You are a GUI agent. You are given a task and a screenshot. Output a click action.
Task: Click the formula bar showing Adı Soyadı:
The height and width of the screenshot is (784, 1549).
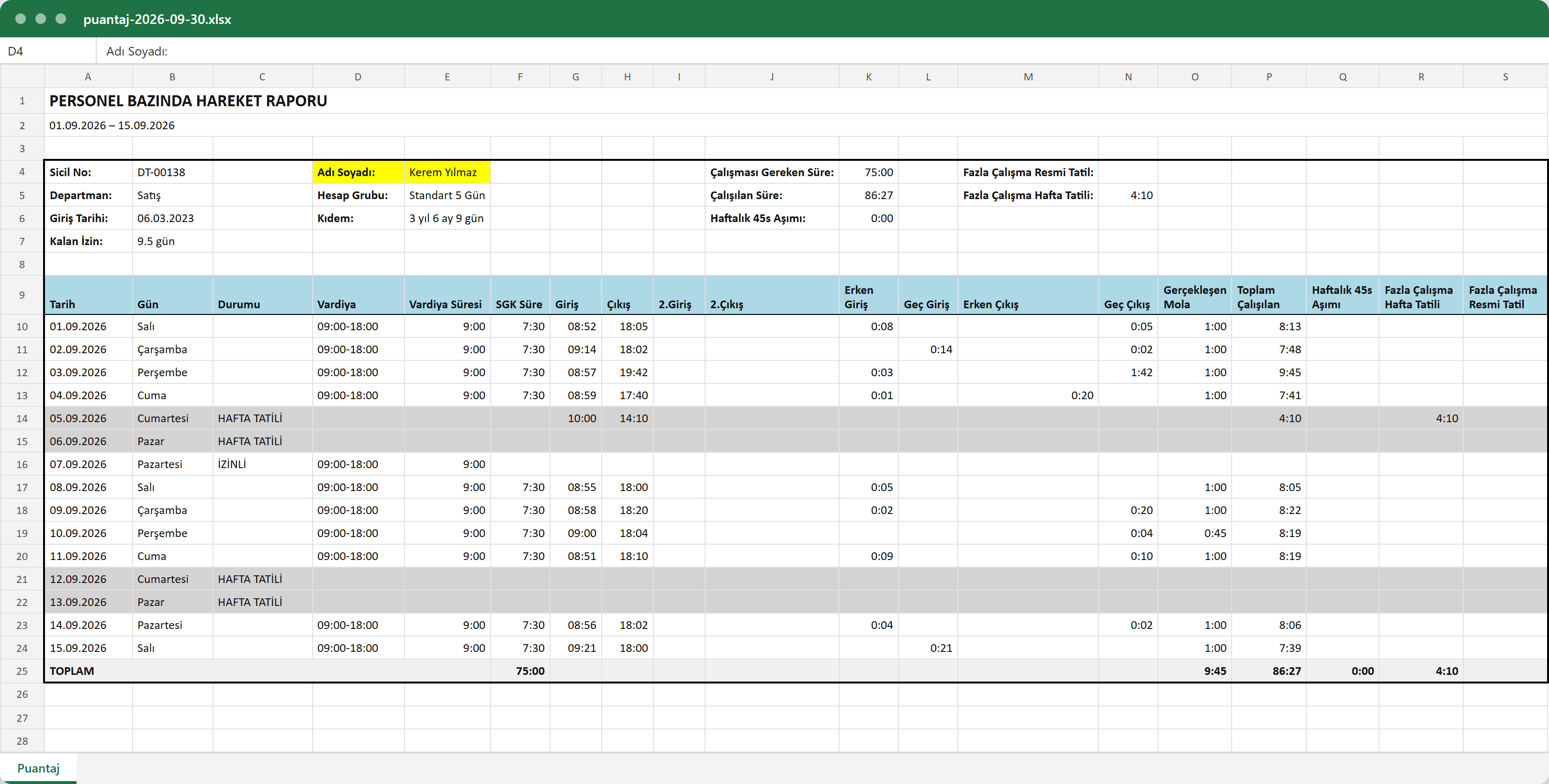(x=822, y=51)
